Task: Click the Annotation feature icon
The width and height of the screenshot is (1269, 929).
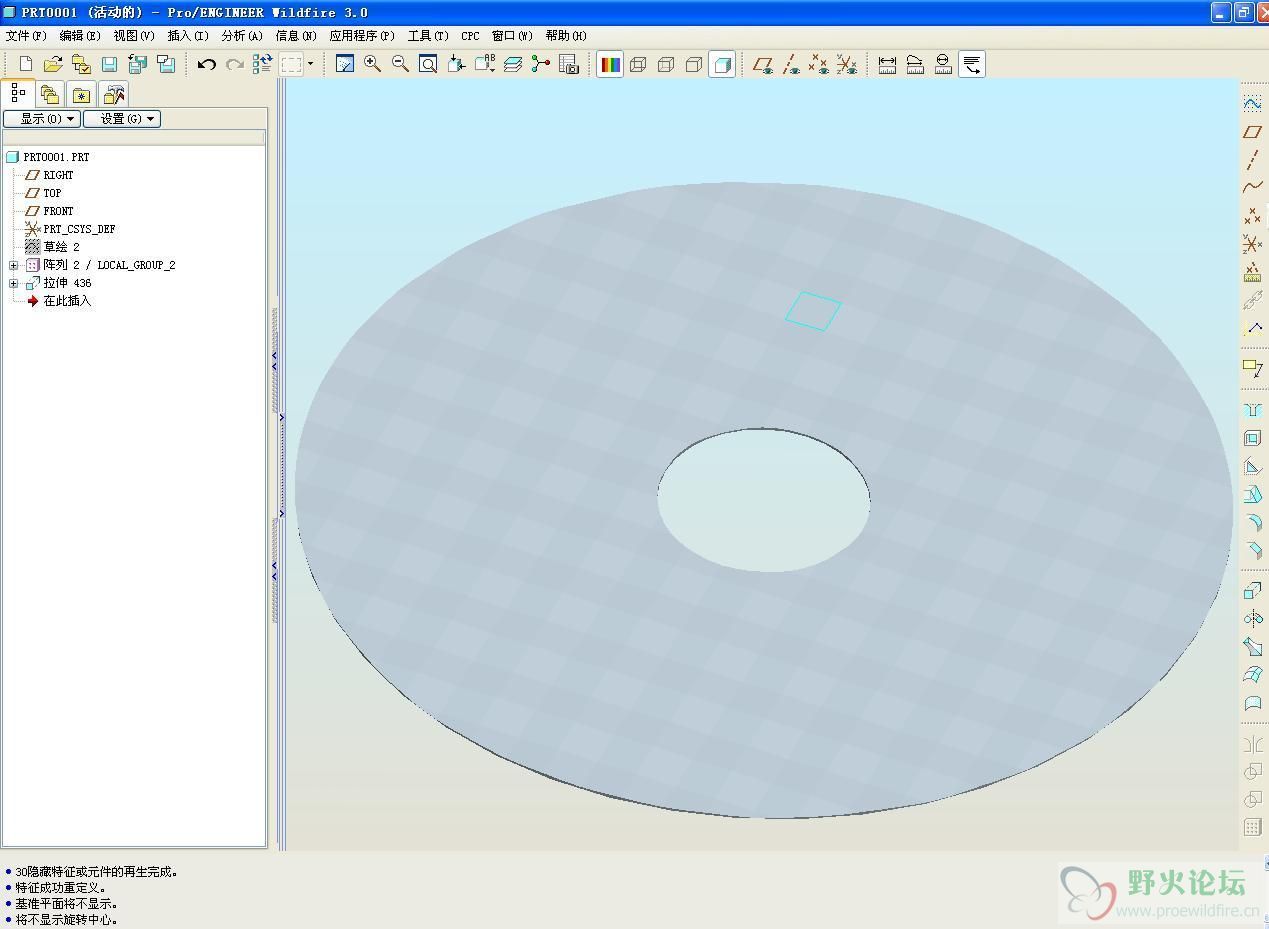Action: tap(1252, 368)
